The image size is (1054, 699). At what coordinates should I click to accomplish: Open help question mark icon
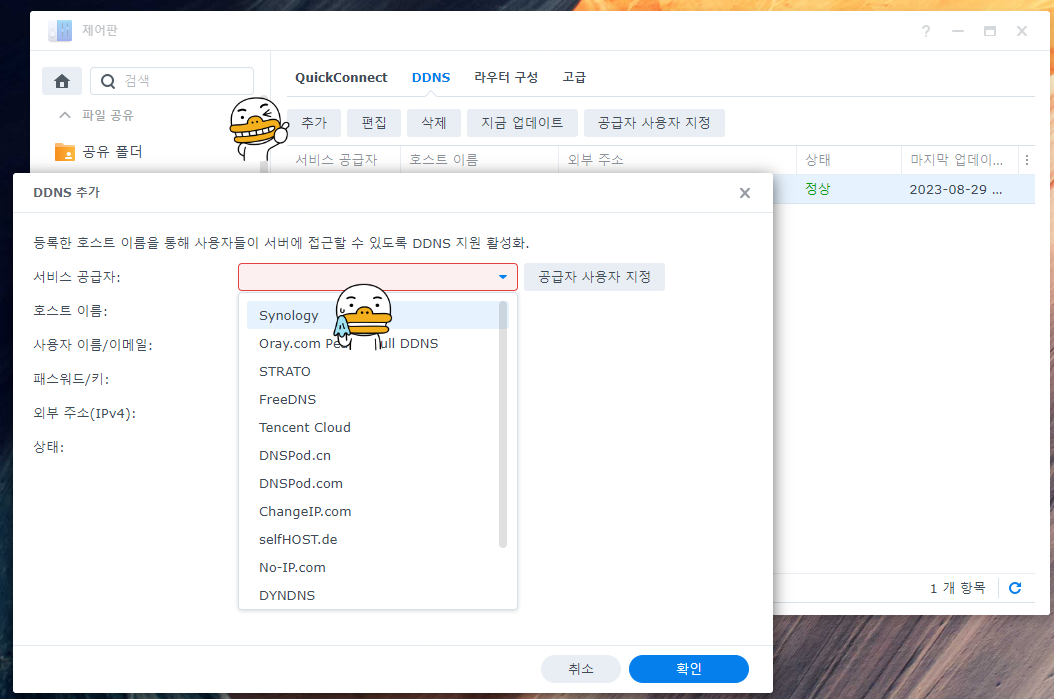click(x=926, y=31)
